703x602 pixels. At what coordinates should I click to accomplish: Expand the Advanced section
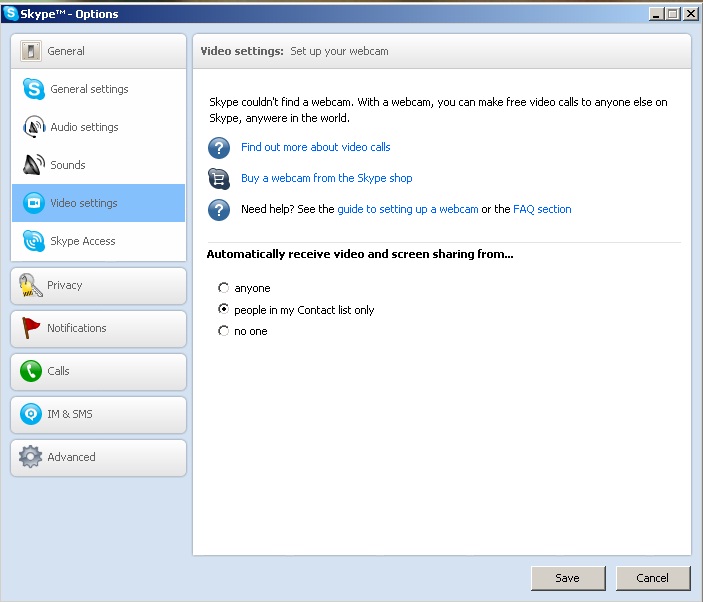tap(98, 458)
